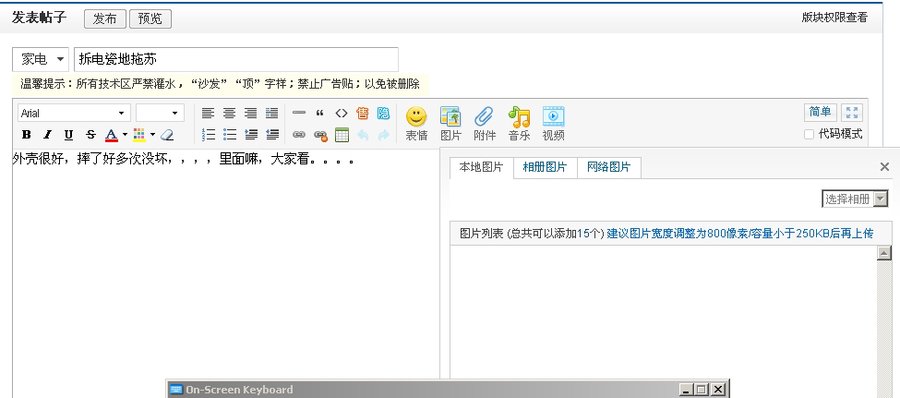
Task: Switch to 简单 simple editor mode
Action: point(820,113)
